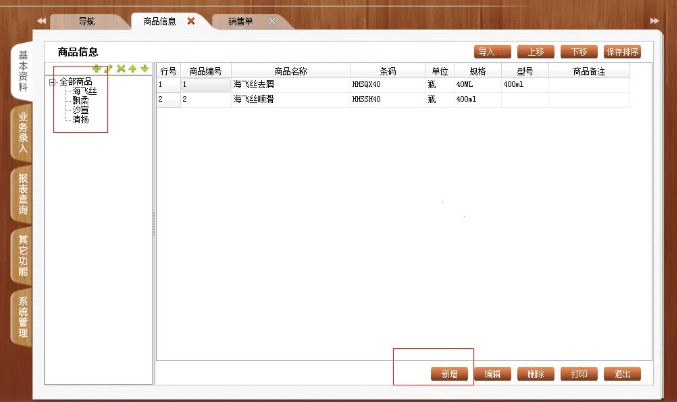Collapse the 全部商品 tree node
677x402 pixels.
point(52,82)
